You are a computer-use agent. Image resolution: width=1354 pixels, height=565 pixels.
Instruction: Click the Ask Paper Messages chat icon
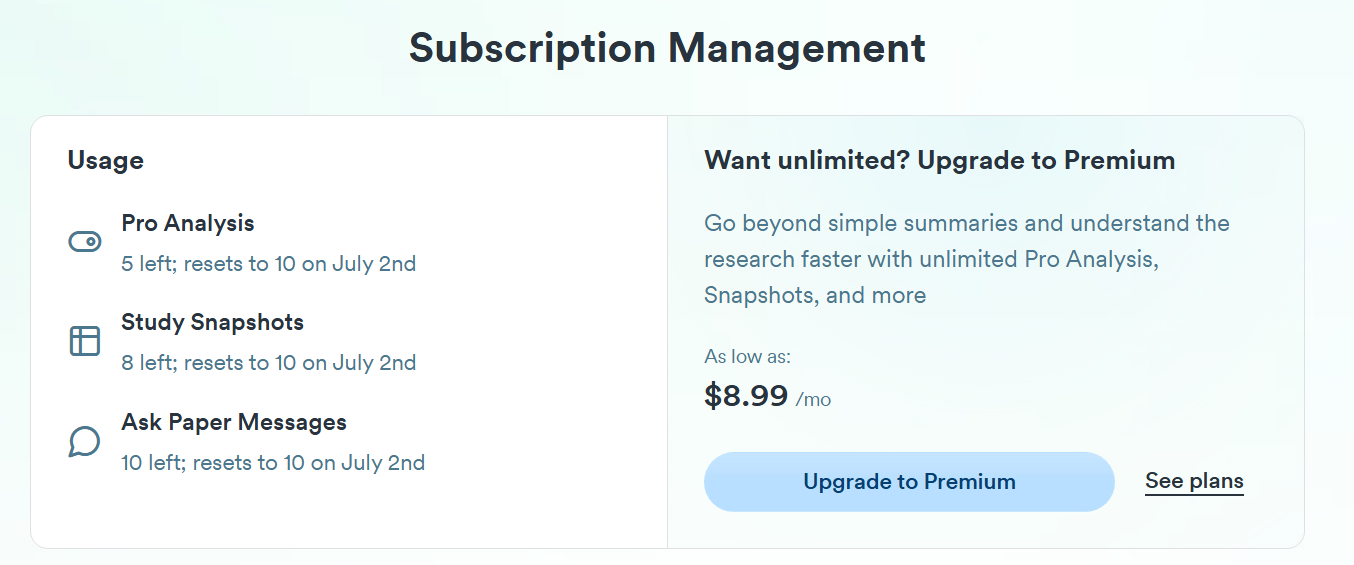(x=84, y=441)
